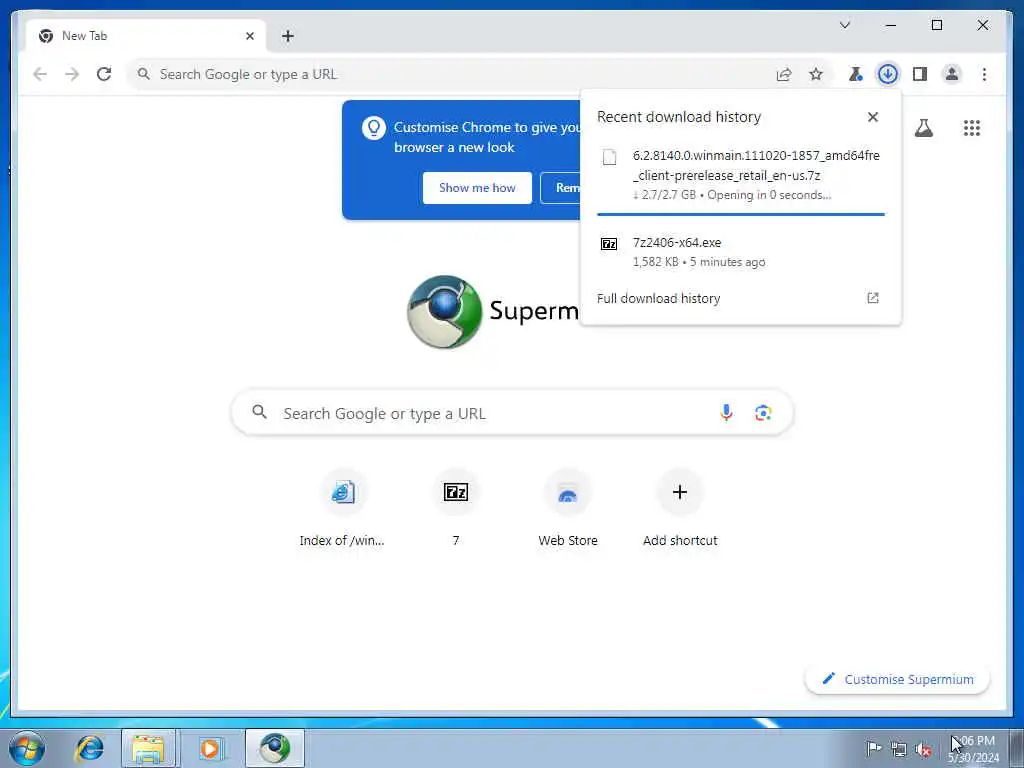Launch Internet Explorer from the taskbar
Viewport: 1024px width, 768px height.
(89, 748)
